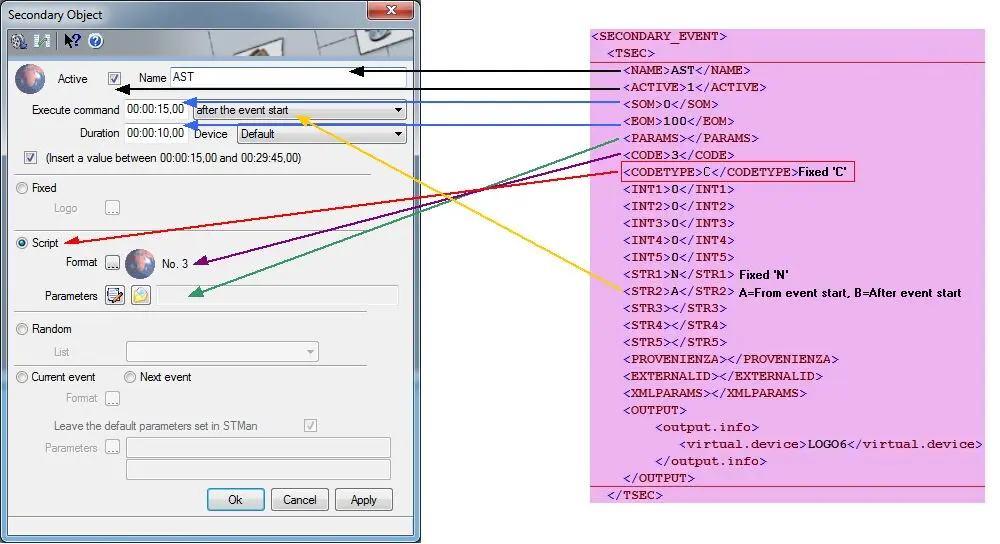
Task: Click the yellow note icon next to Parameters
Action: click(x=141, y=295)
